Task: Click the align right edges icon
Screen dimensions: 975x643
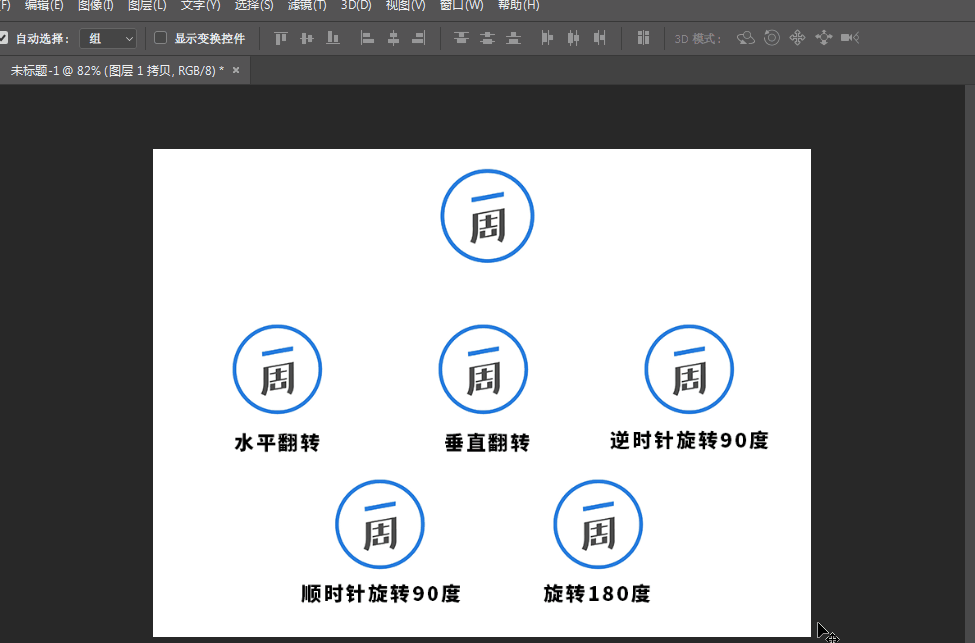Action: [x=419, y=37]
